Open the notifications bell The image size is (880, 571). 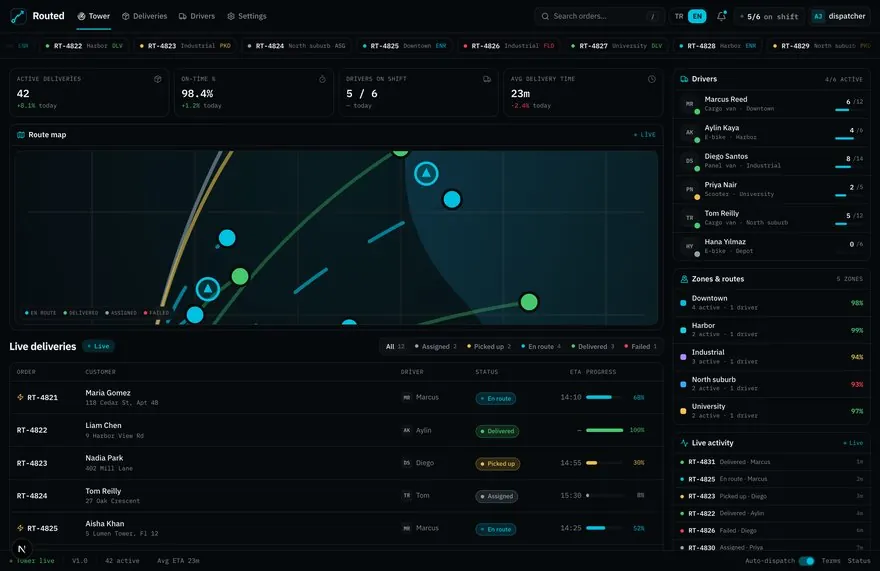(722, 16)
